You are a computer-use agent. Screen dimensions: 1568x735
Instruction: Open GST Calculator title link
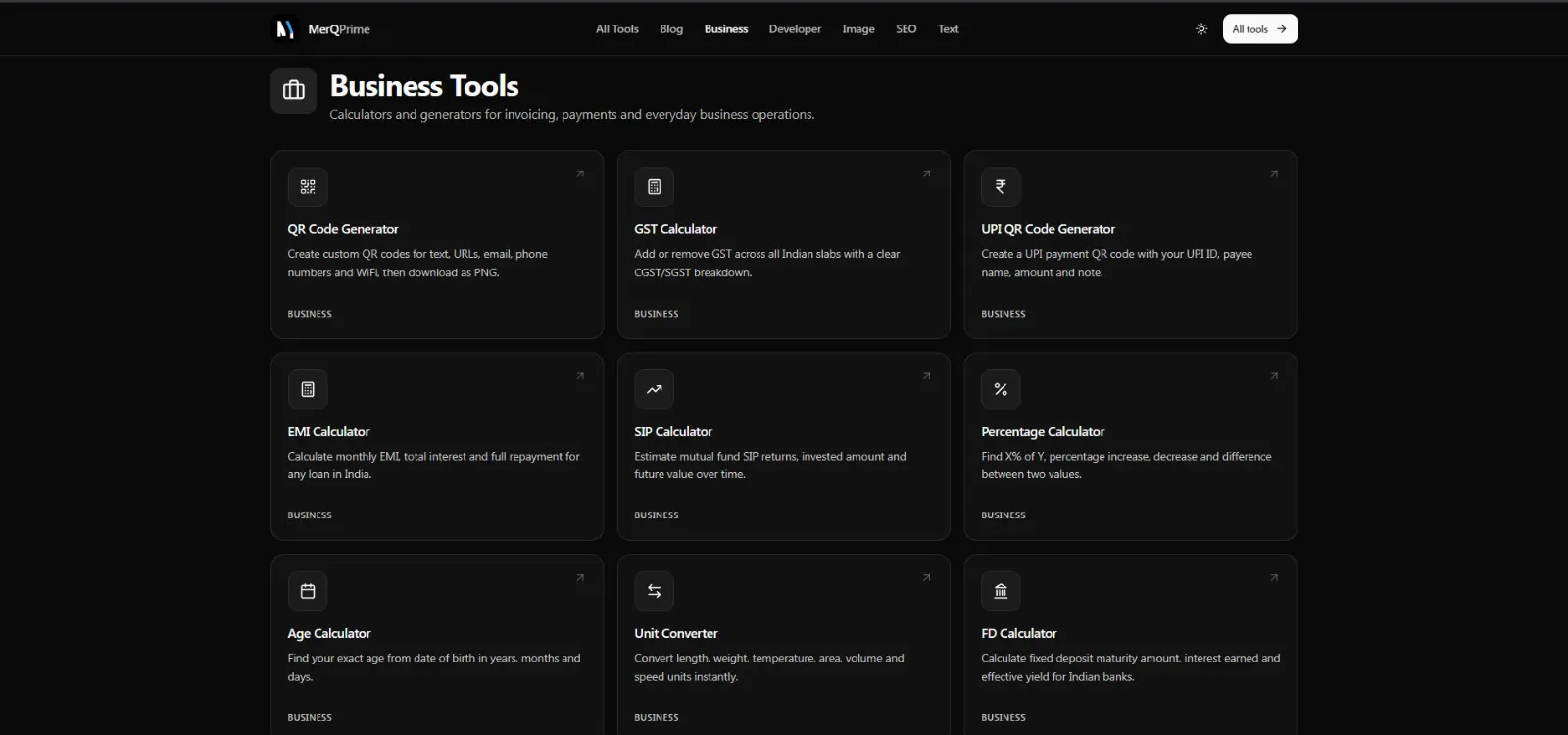[x=675, y=229]
